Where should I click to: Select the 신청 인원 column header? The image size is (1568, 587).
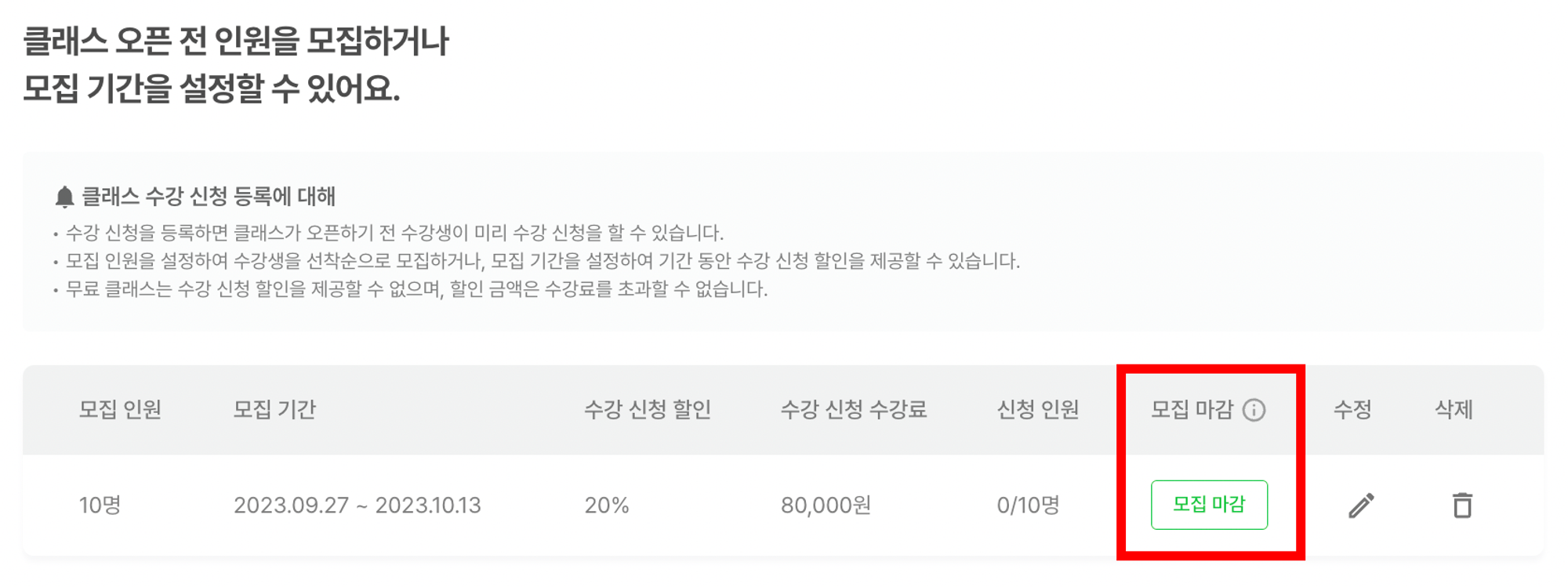(1037, 410)
